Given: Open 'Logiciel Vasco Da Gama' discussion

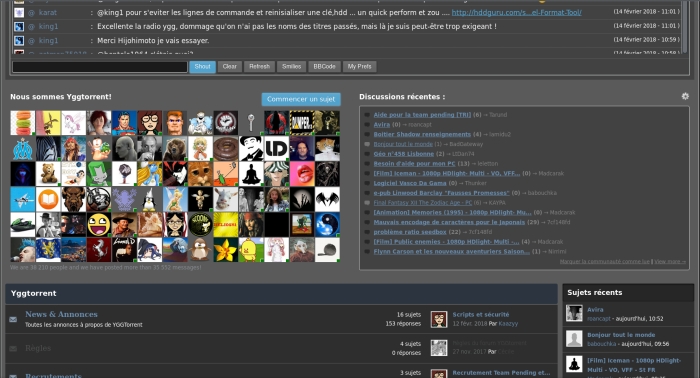Looking at the screenshot, I should tap(410, 183).
